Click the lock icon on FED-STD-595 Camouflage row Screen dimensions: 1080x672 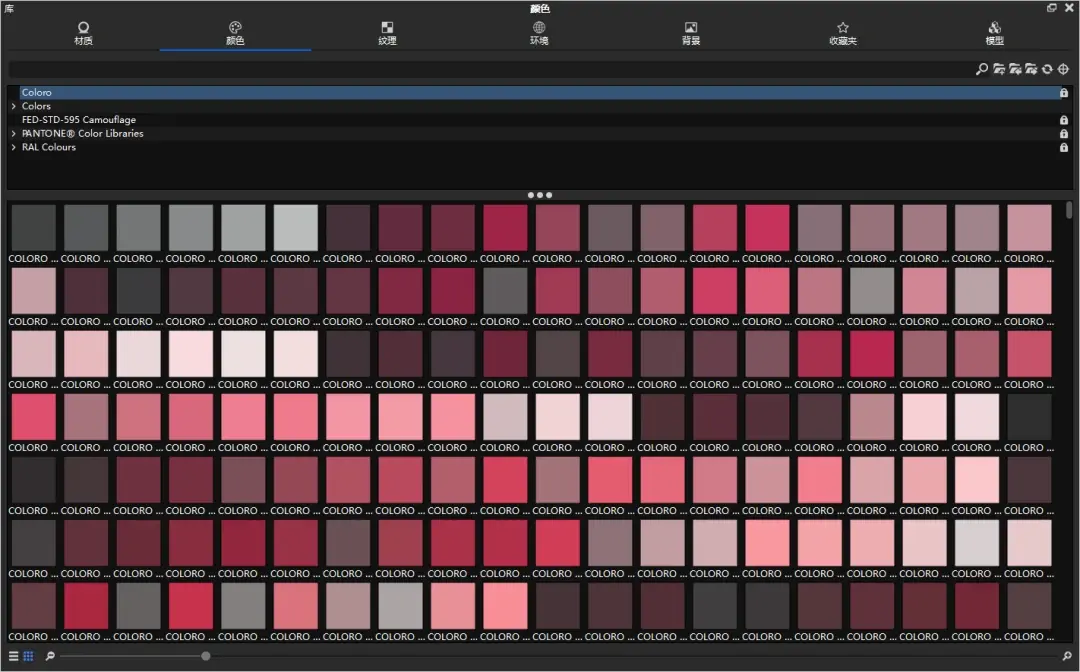pyautogui.click(x=1064, y=120)
